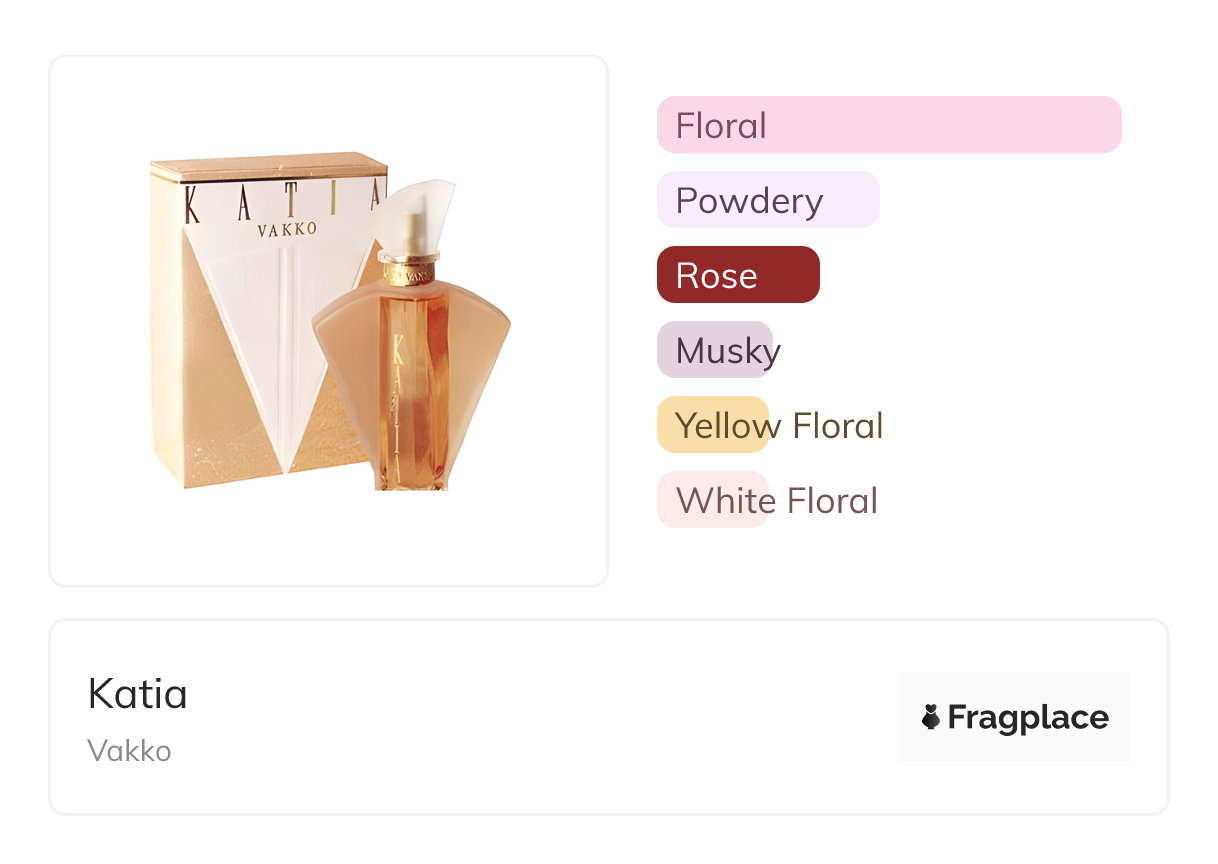Click the Fragplace perfume bottle logo icon

(931, 717)
